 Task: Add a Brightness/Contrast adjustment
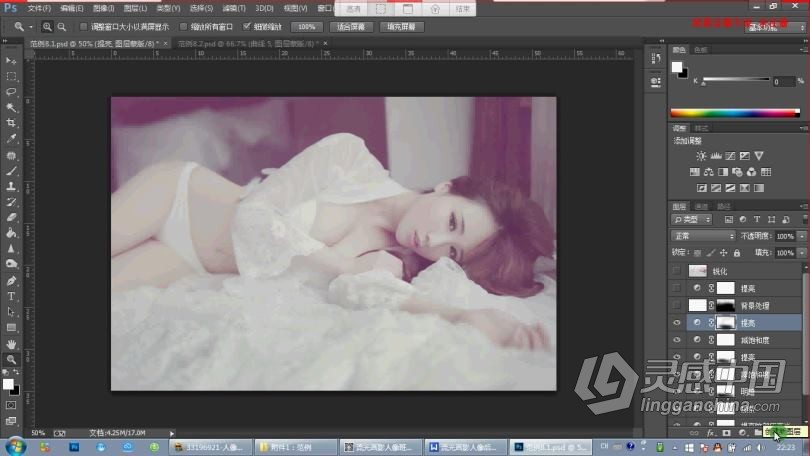pos(701,155)
